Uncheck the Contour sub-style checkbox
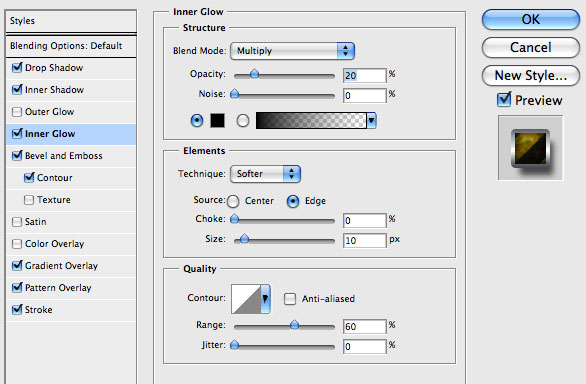 click(x=29, y=178)
